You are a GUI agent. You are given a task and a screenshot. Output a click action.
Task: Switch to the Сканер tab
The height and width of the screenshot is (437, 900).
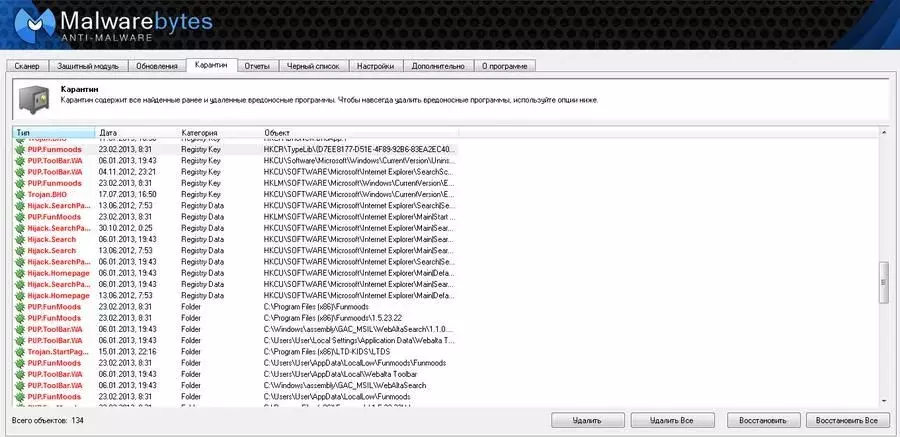tap(27, 66)
